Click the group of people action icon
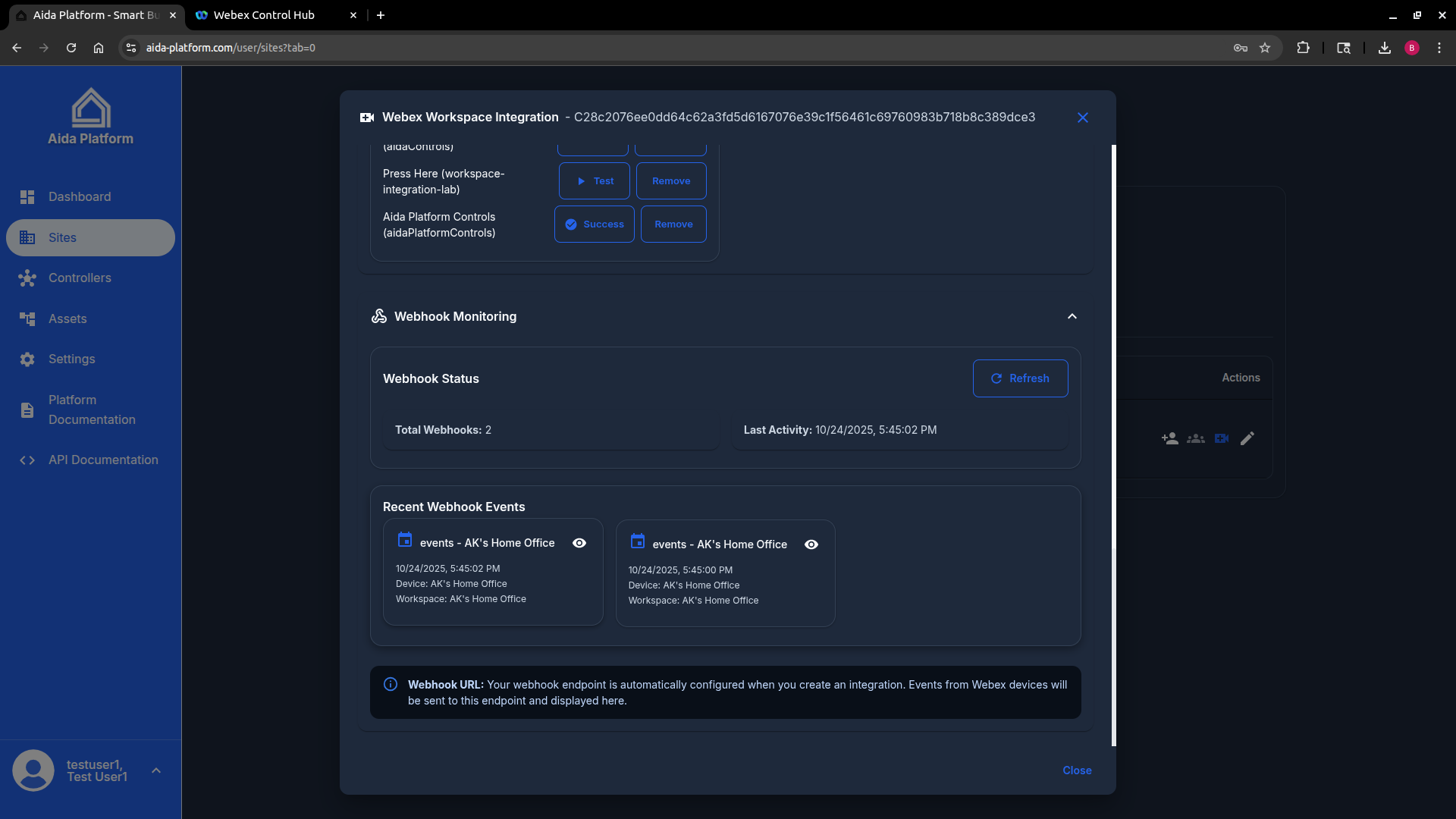This screenshot has height=819, width=1456. pyautogui.click(x=1195, y=438)
